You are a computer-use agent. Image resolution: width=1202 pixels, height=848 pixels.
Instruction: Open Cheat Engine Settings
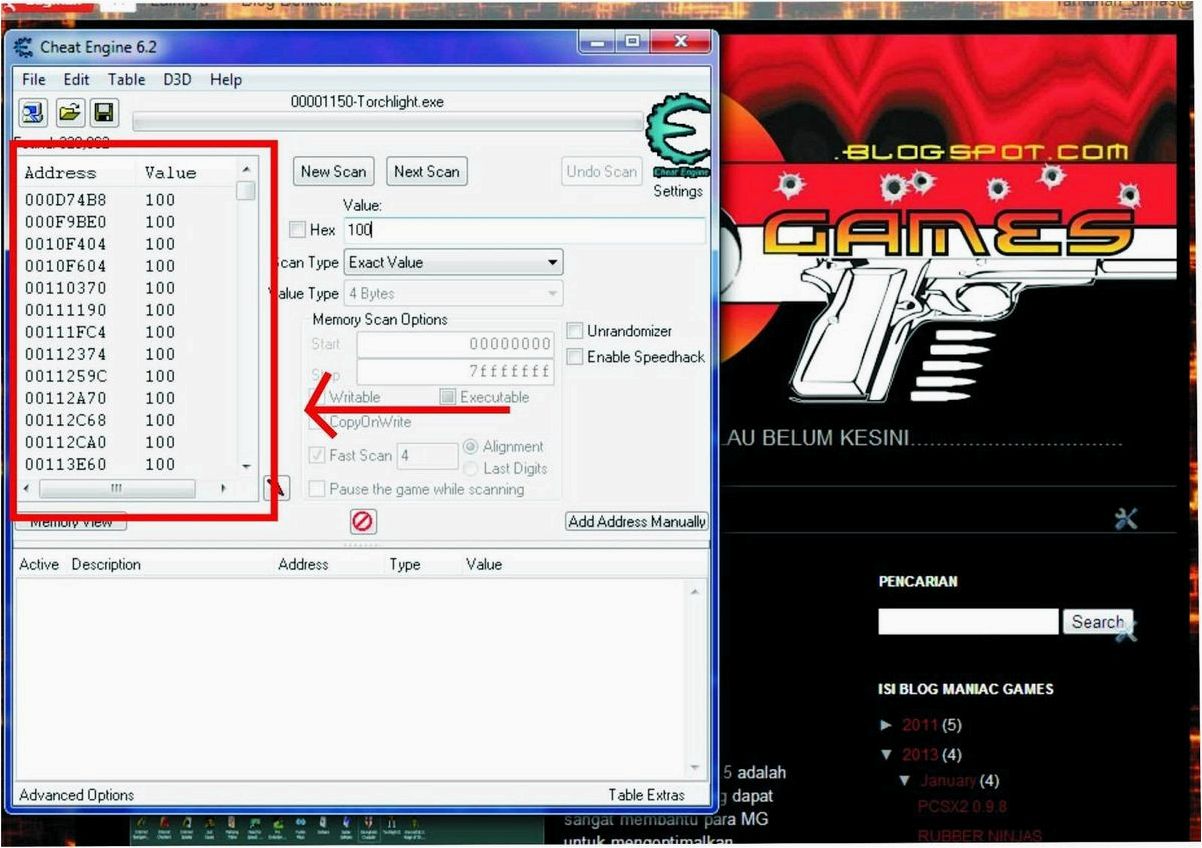(678, 191)
